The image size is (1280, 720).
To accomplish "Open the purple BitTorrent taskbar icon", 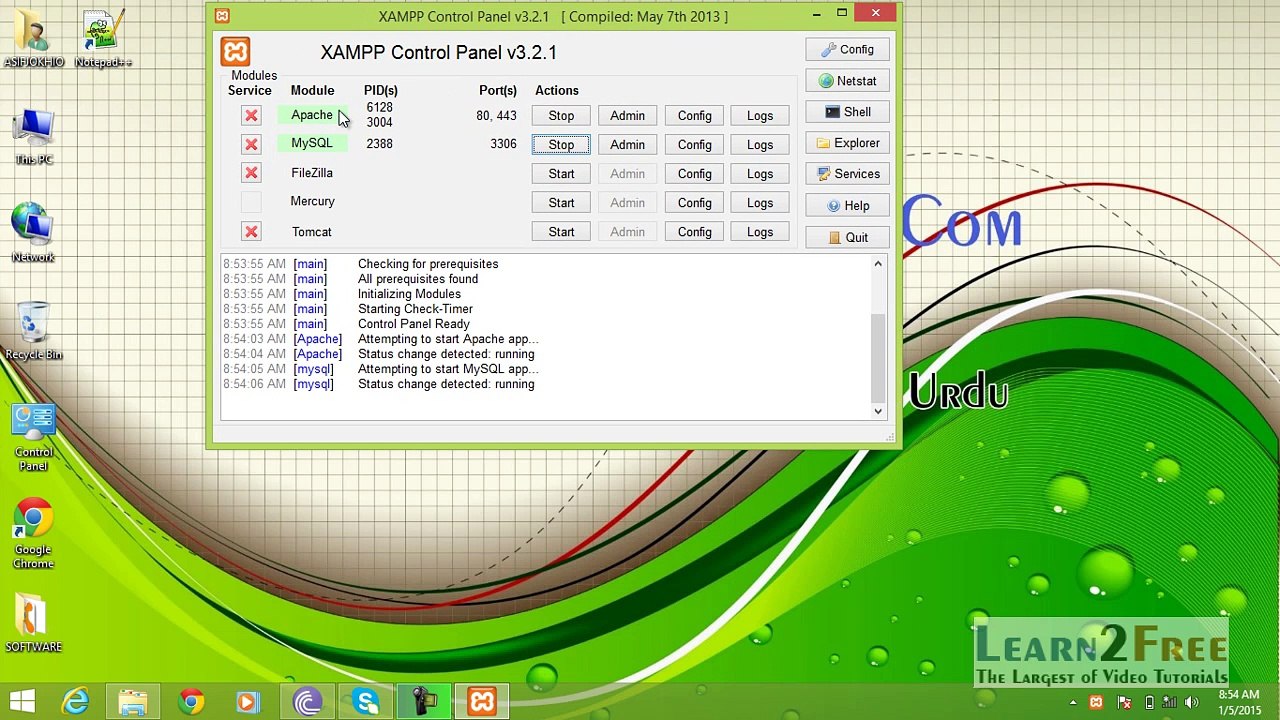I will [307, 702].
